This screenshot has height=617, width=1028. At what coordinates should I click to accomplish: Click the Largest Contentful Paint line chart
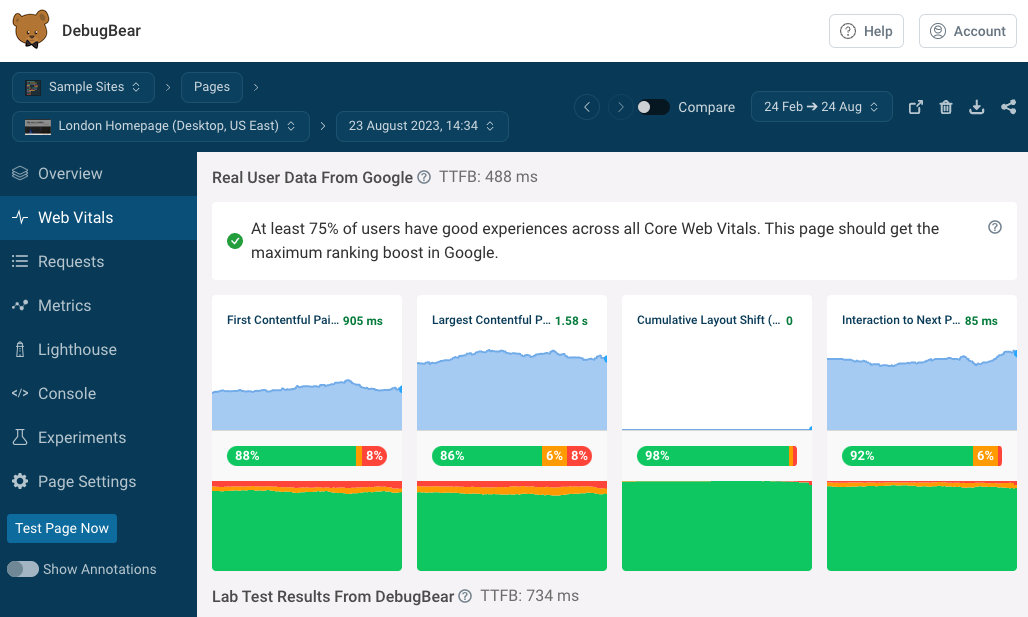(x=511, y=390)
